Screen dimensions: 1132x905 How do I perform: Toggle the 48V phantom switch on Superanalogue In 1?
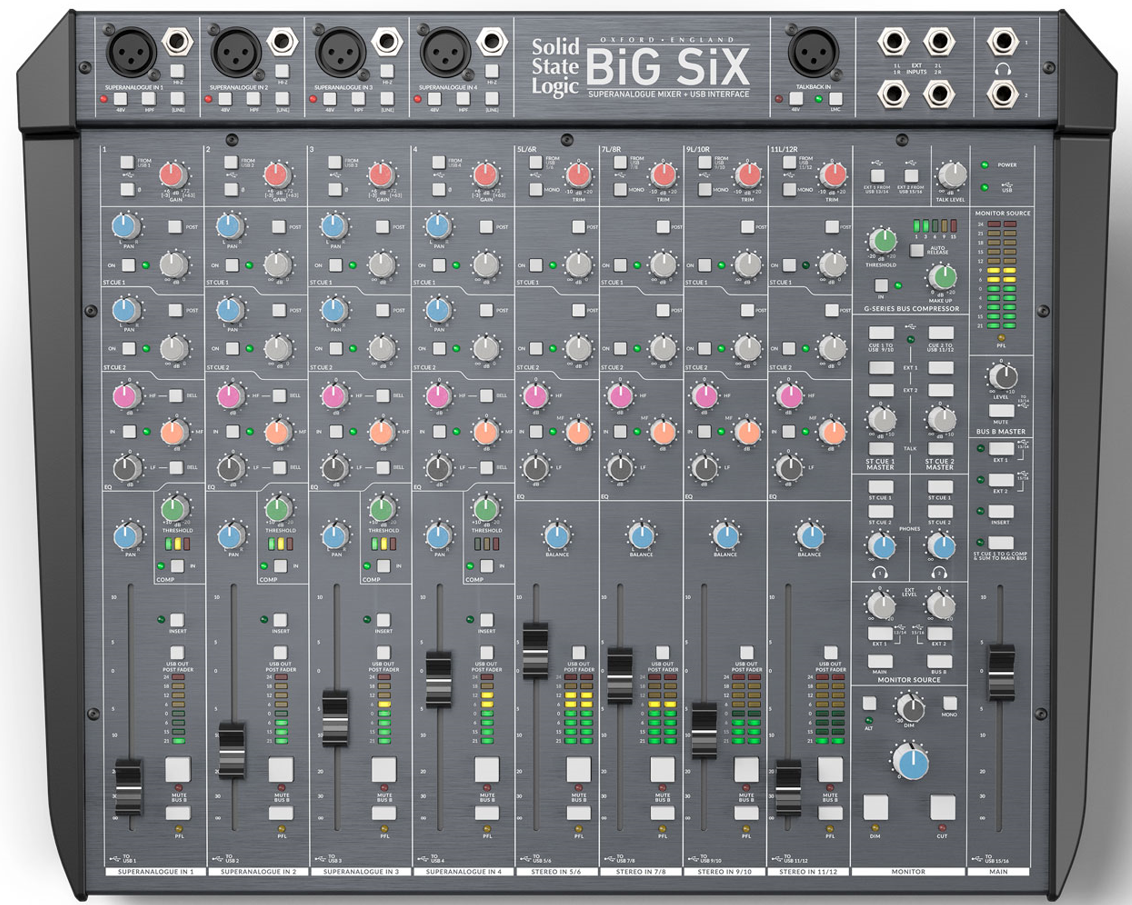click(121, 99)
